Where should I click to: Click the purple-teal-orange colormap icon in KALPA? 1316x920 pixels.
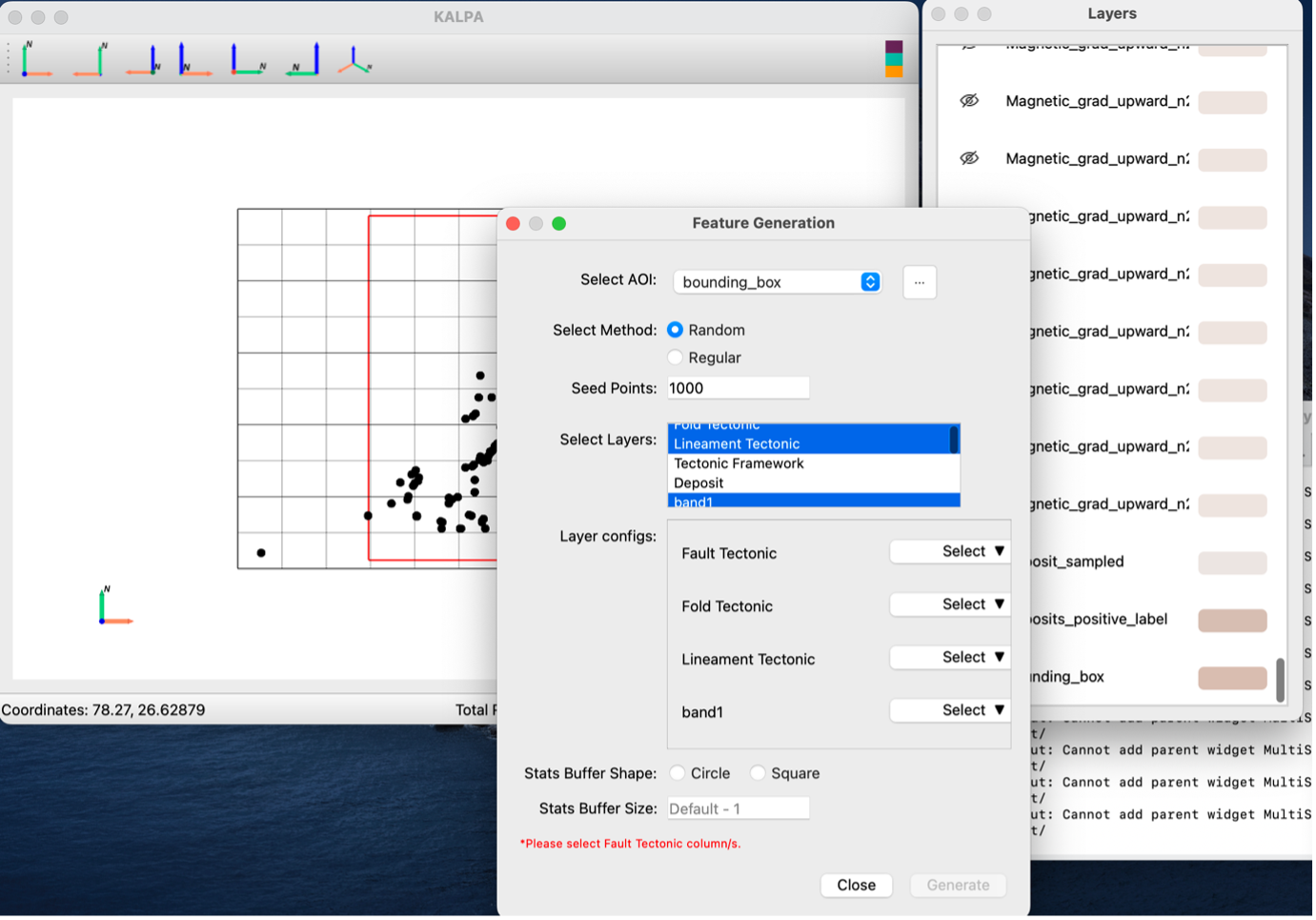[894, 59]
